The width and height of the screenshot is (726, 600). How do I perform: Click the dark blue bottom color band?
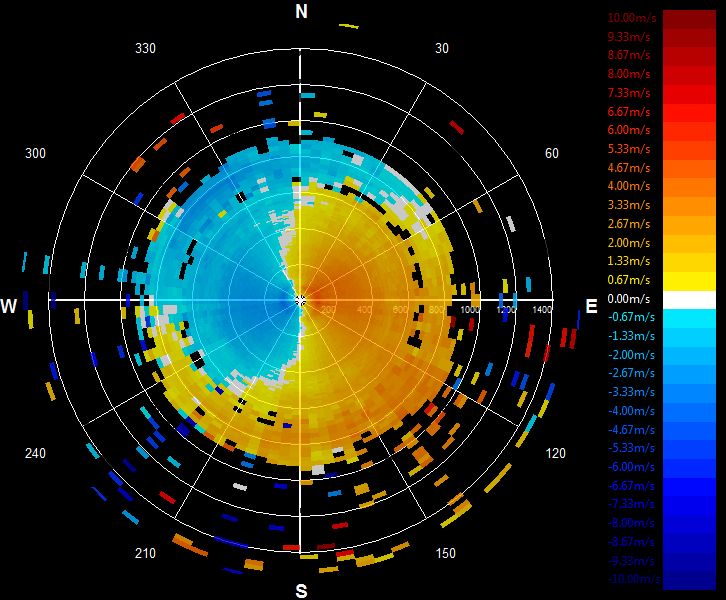tap(689, 581)
